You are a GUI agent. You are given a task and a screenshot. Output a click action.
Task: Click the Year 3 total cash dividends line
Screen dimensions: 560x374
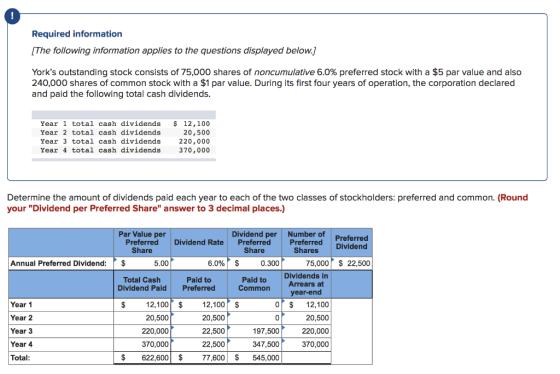click(x=125, y=141)
